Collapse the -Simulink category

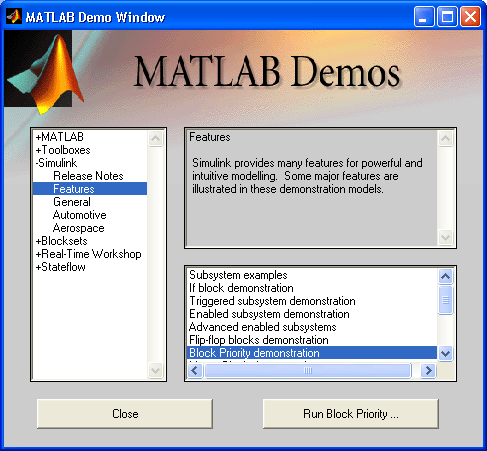click(x=57, y=163)
